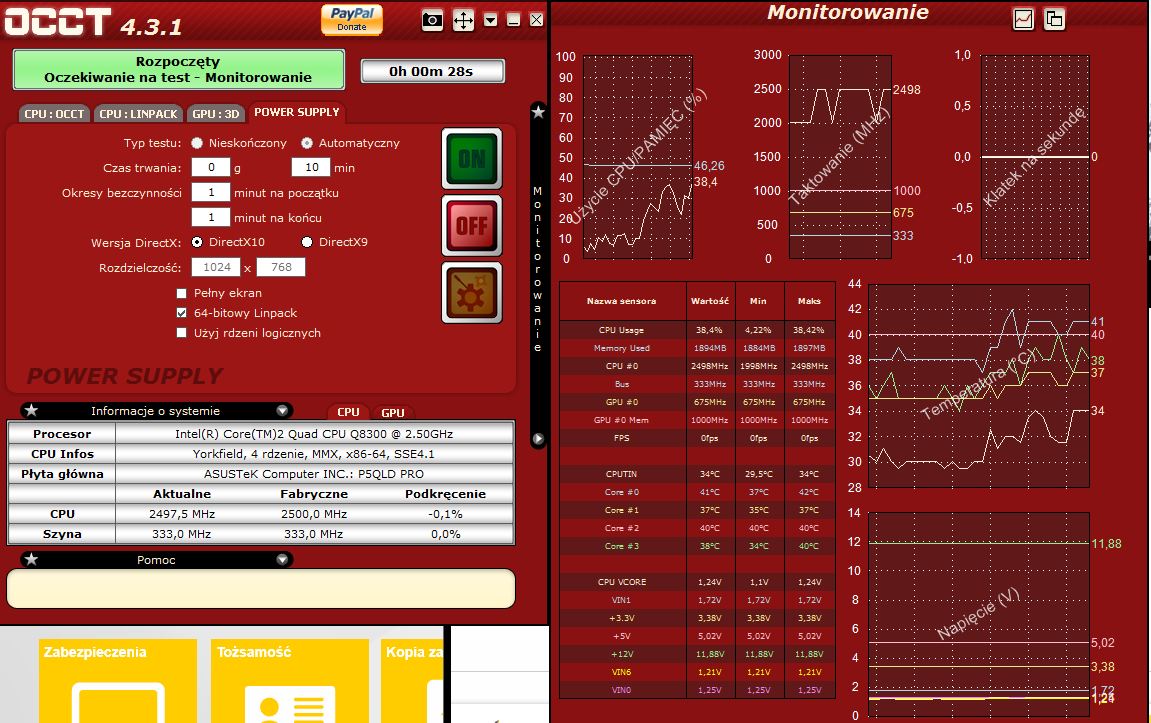Viewport: 1151px width, 723px height.
Task: Collapse the Monitorowanie side panel arrow
Action: pyautogui.click(x=538, y=439)
